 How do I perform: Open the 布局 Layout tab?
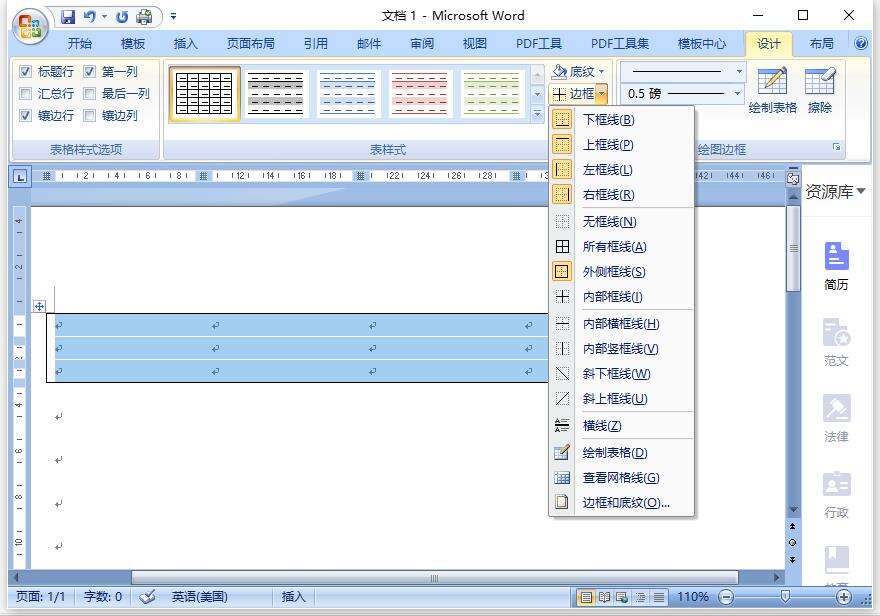[x=822, y=44]
